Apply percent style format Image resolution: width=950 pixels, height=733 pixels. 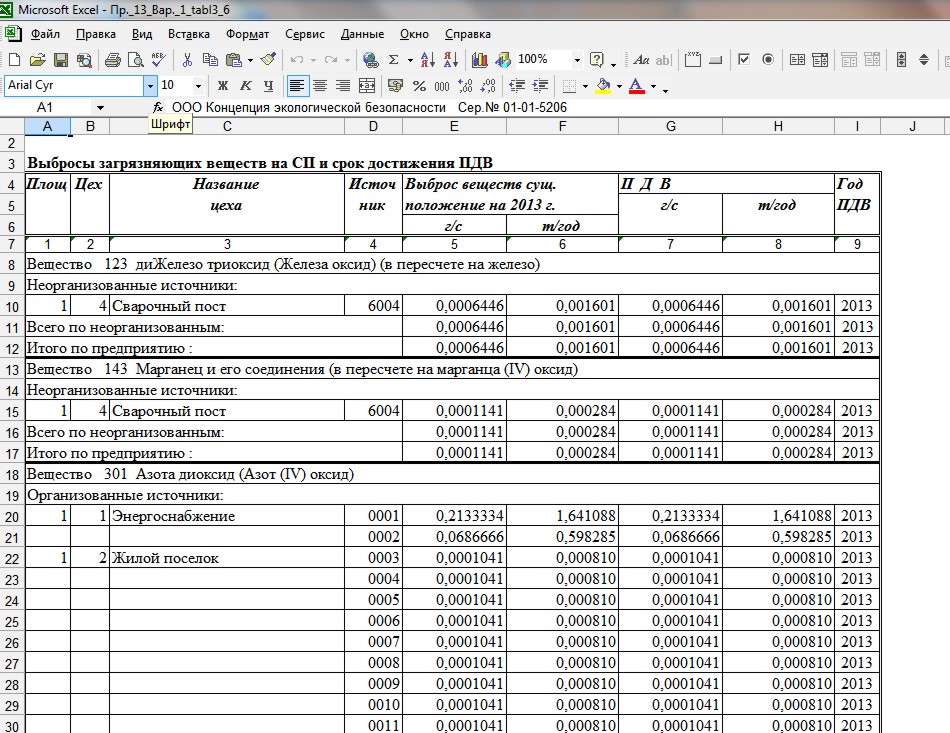419,86
